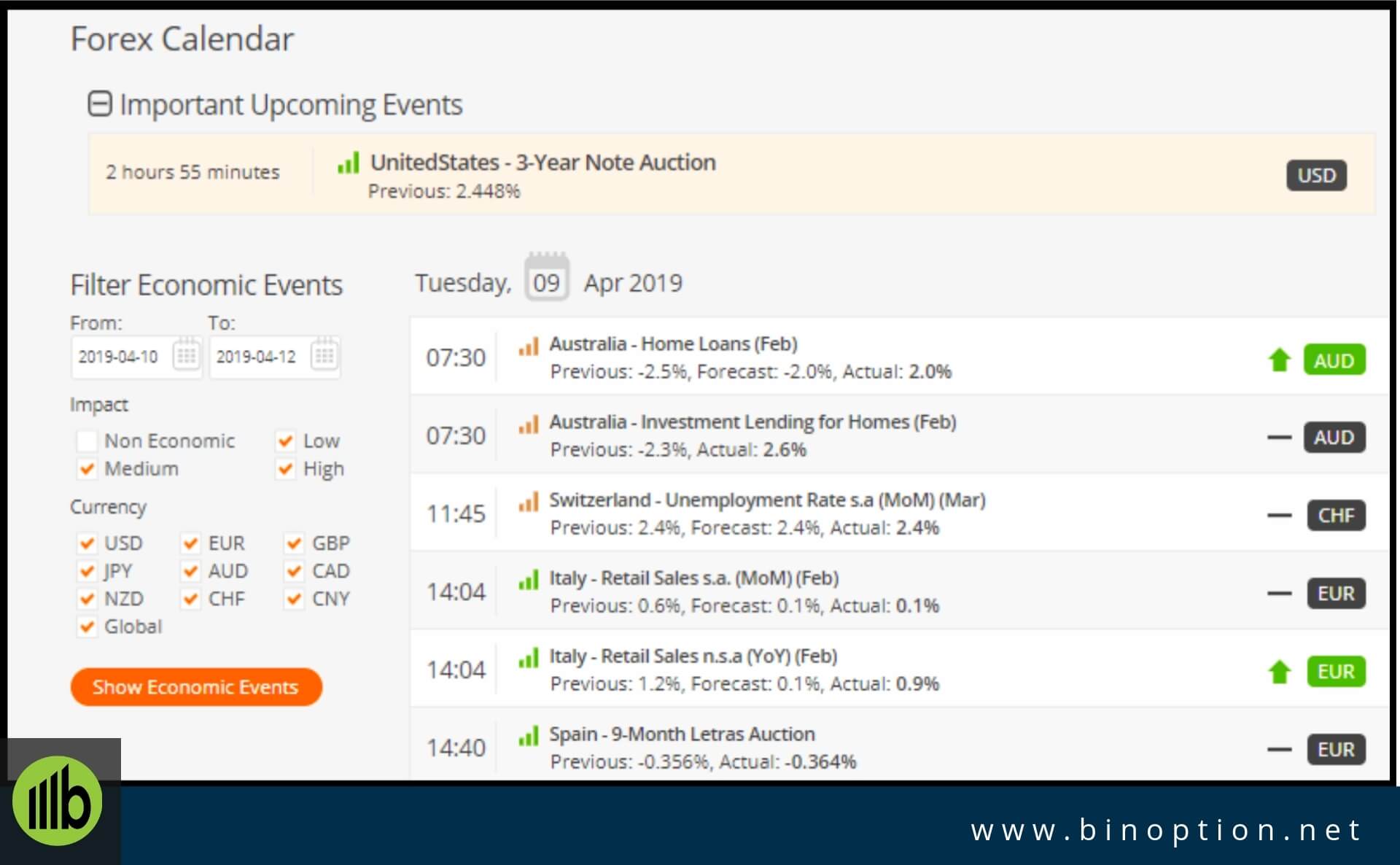Collapse the Important Upcoming Events section
The image size is (1400, 865).
click(x=100, y=104)
